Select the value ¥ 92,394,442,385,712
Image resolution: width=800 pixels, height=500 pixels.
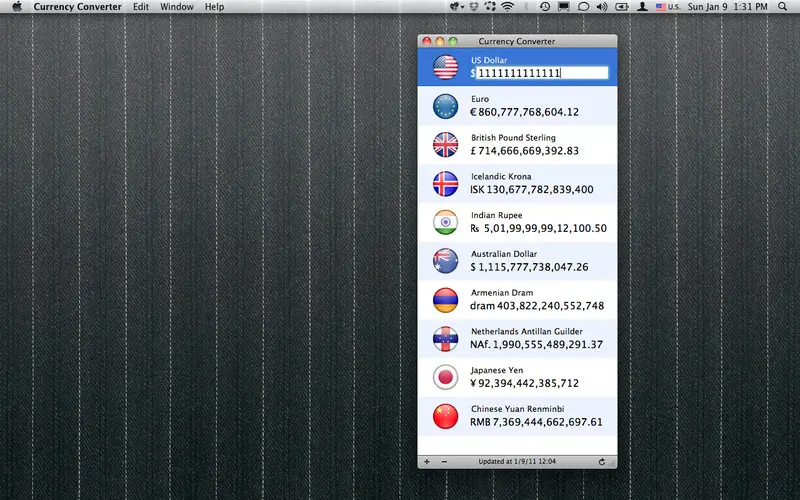(x=524, y=384)
